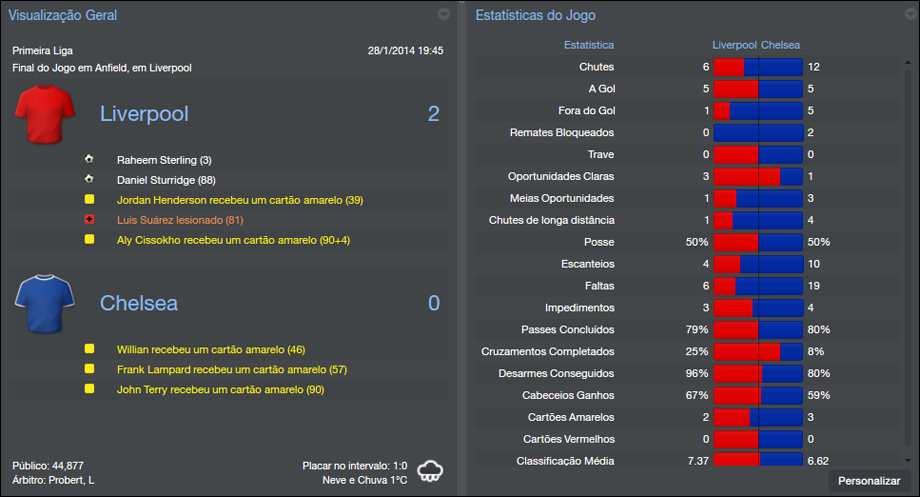Click the snow and rain weather icon

pos(430,471)
